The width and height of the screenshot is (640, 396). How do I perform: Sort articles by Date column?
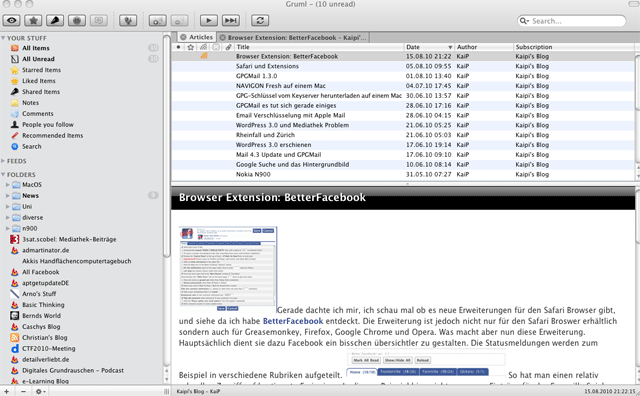pyautogui.click(x=429, y=47)
